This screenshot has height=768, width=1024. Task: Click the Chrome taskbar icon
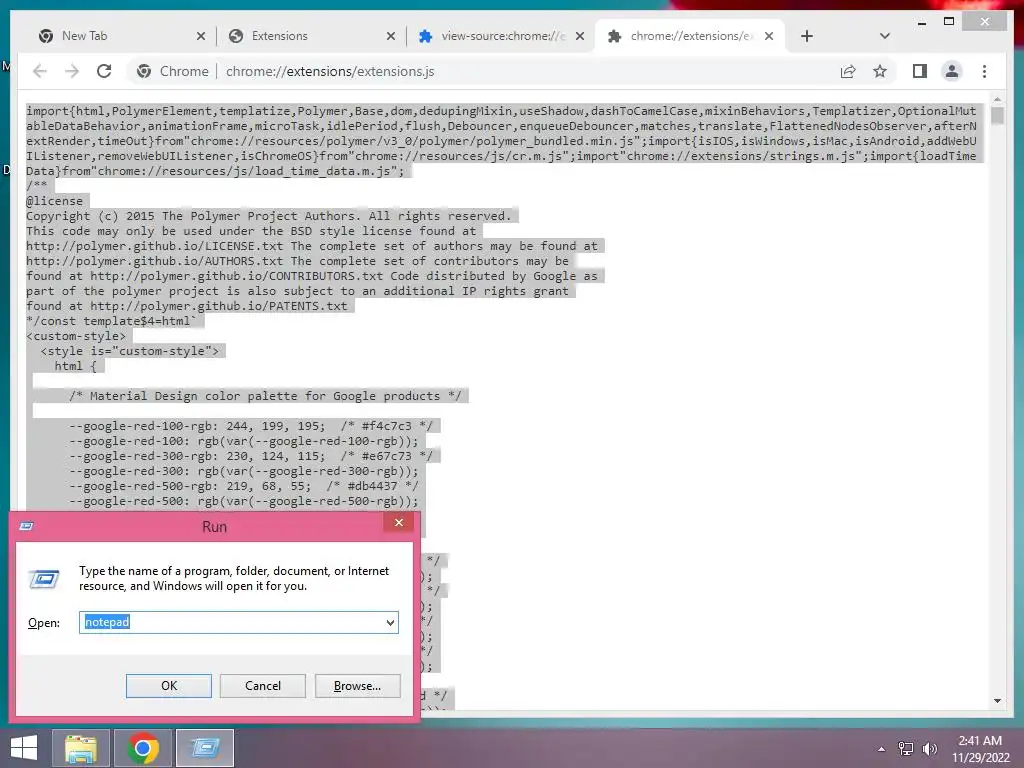(143, 748)
